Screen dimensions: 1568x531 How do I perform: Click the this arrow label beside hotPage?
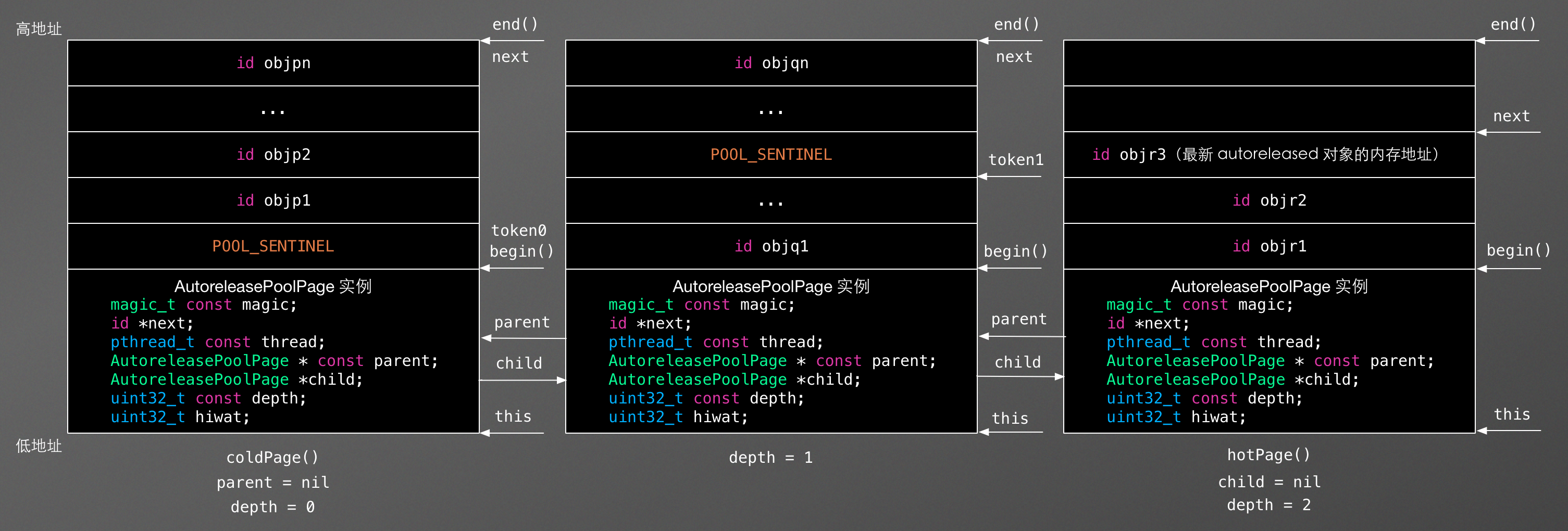click(1513, 414)
